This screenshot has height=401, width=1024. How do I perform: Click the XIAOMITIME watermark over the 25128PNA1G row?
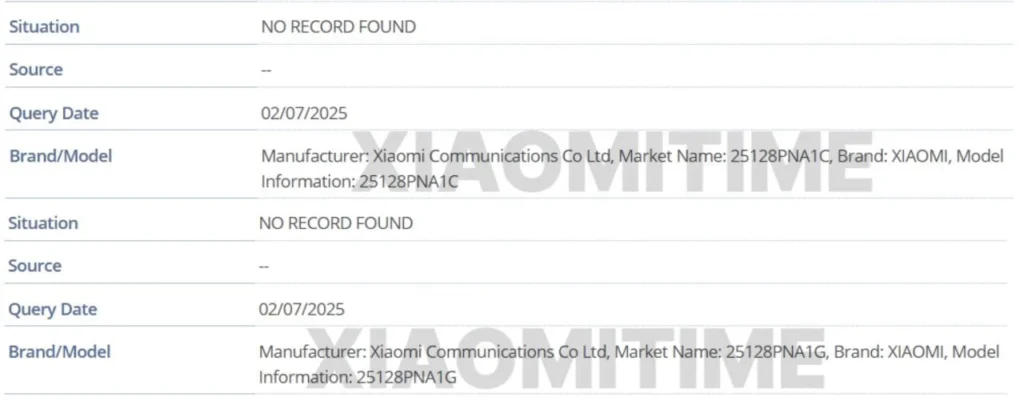567,359
